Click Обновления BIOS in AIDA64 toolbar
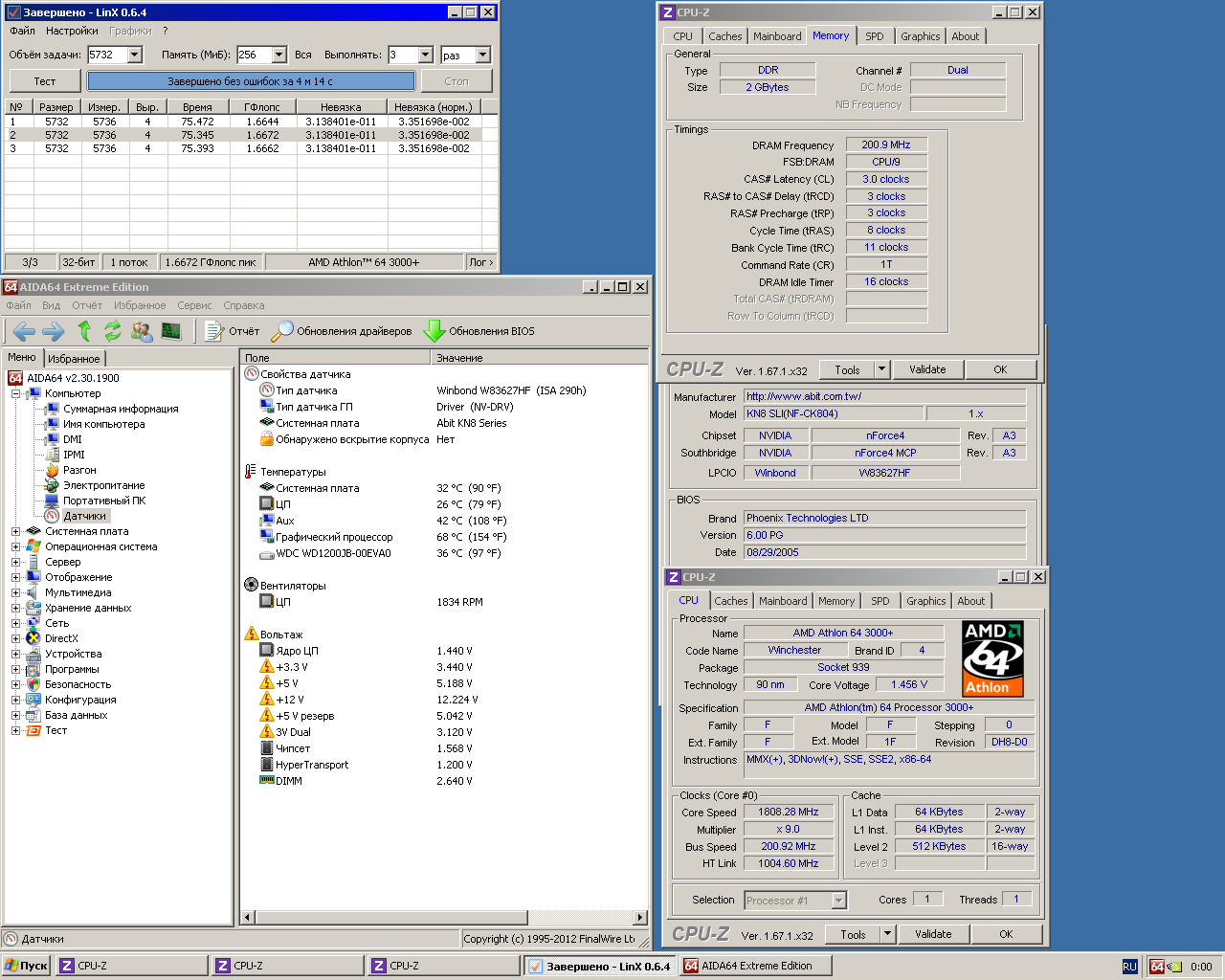The height and width of the screenshot is (980, 1225). point(479,331)
